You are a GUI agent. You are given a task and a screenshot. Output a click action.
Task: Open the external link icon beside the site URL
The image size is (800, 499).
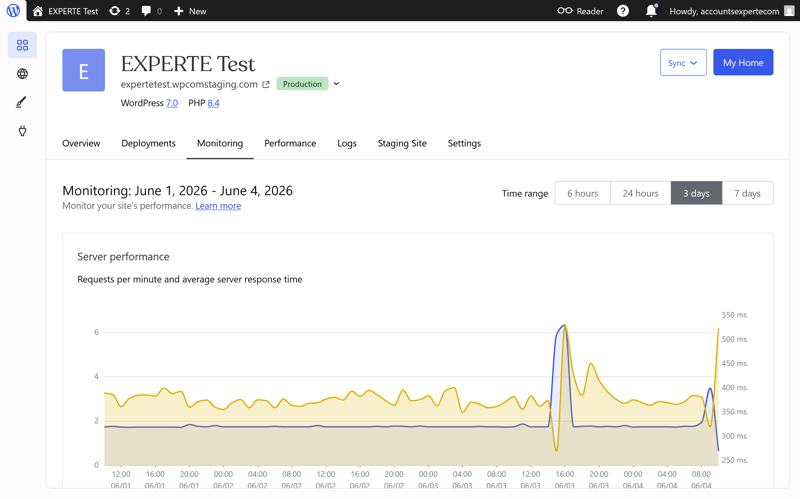266,84
